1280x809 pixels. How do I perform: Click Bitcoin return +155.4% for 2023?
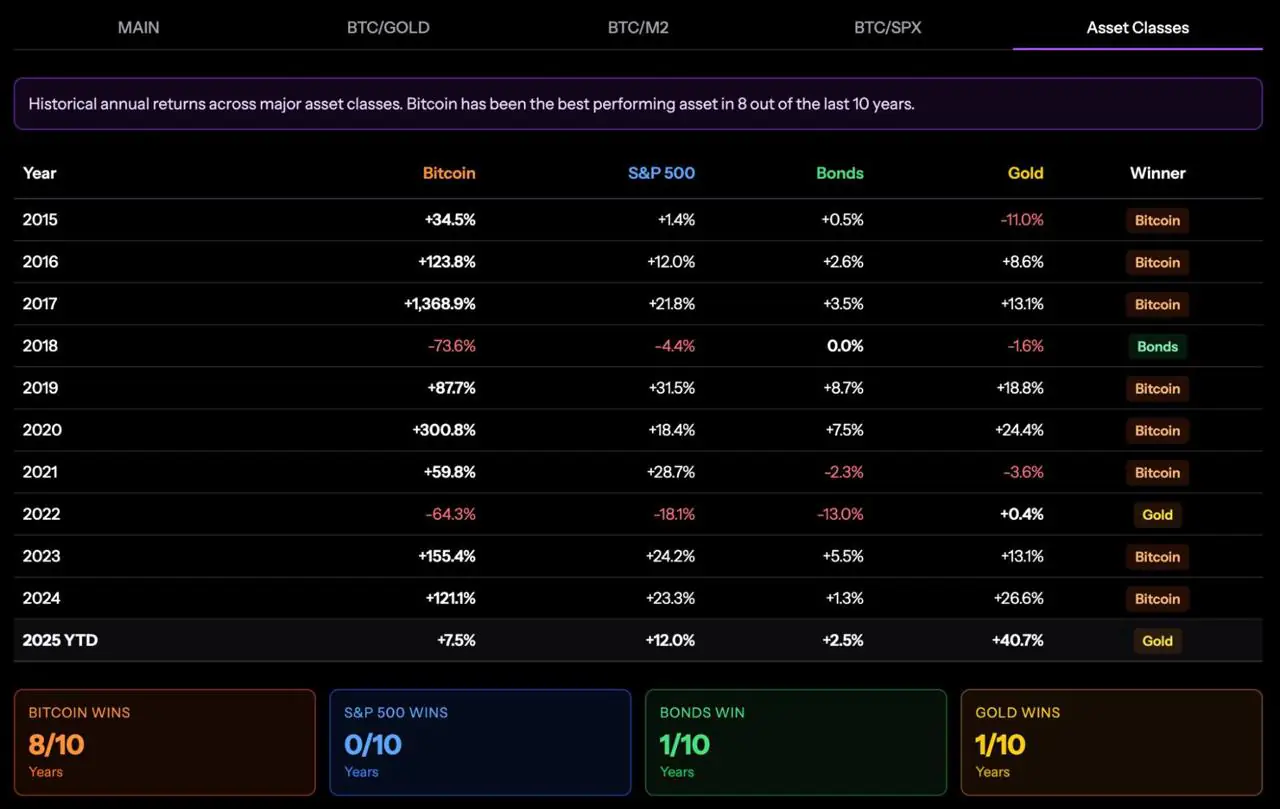446,556
